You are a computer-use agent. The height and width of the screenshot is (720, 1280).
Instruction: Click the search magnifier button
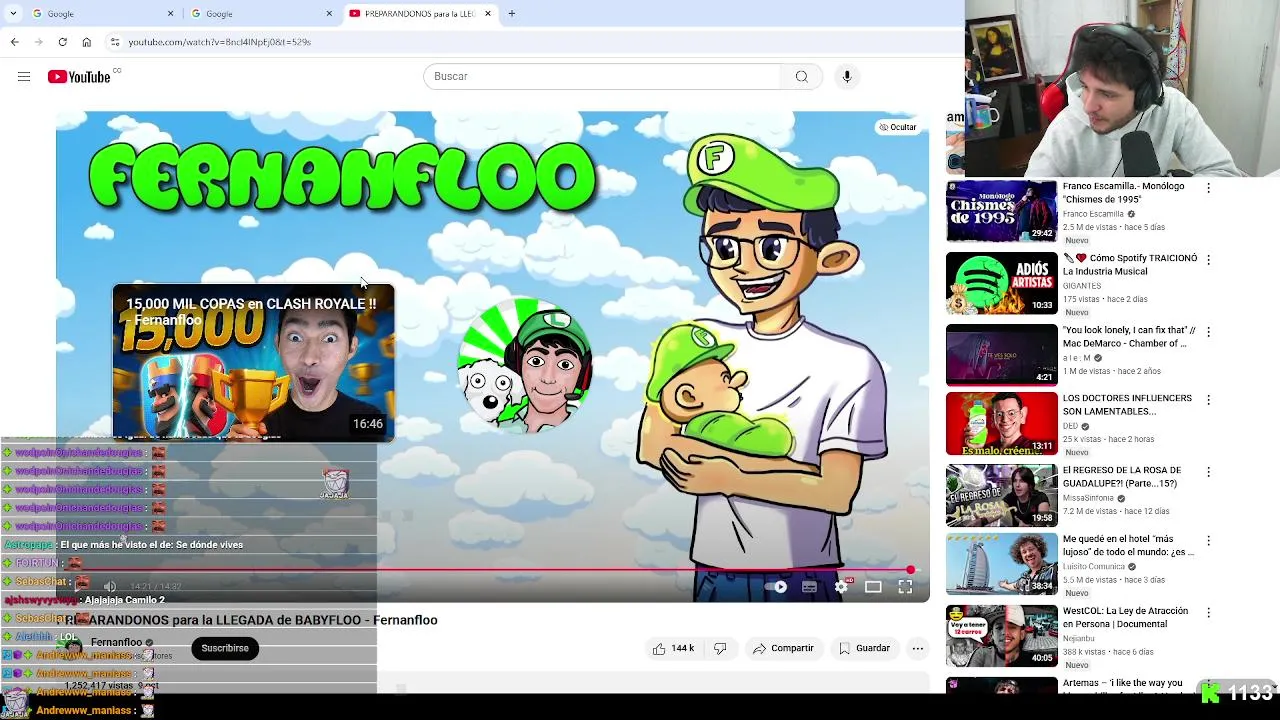coord(802,77)
